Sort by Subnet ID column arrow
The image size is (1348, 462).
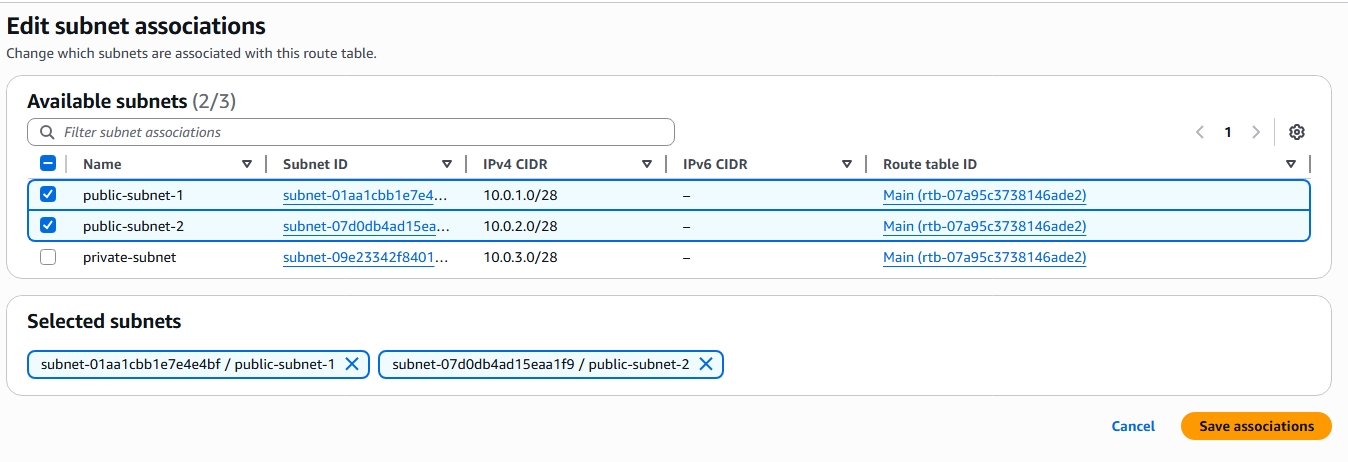[x=447, y=164]
